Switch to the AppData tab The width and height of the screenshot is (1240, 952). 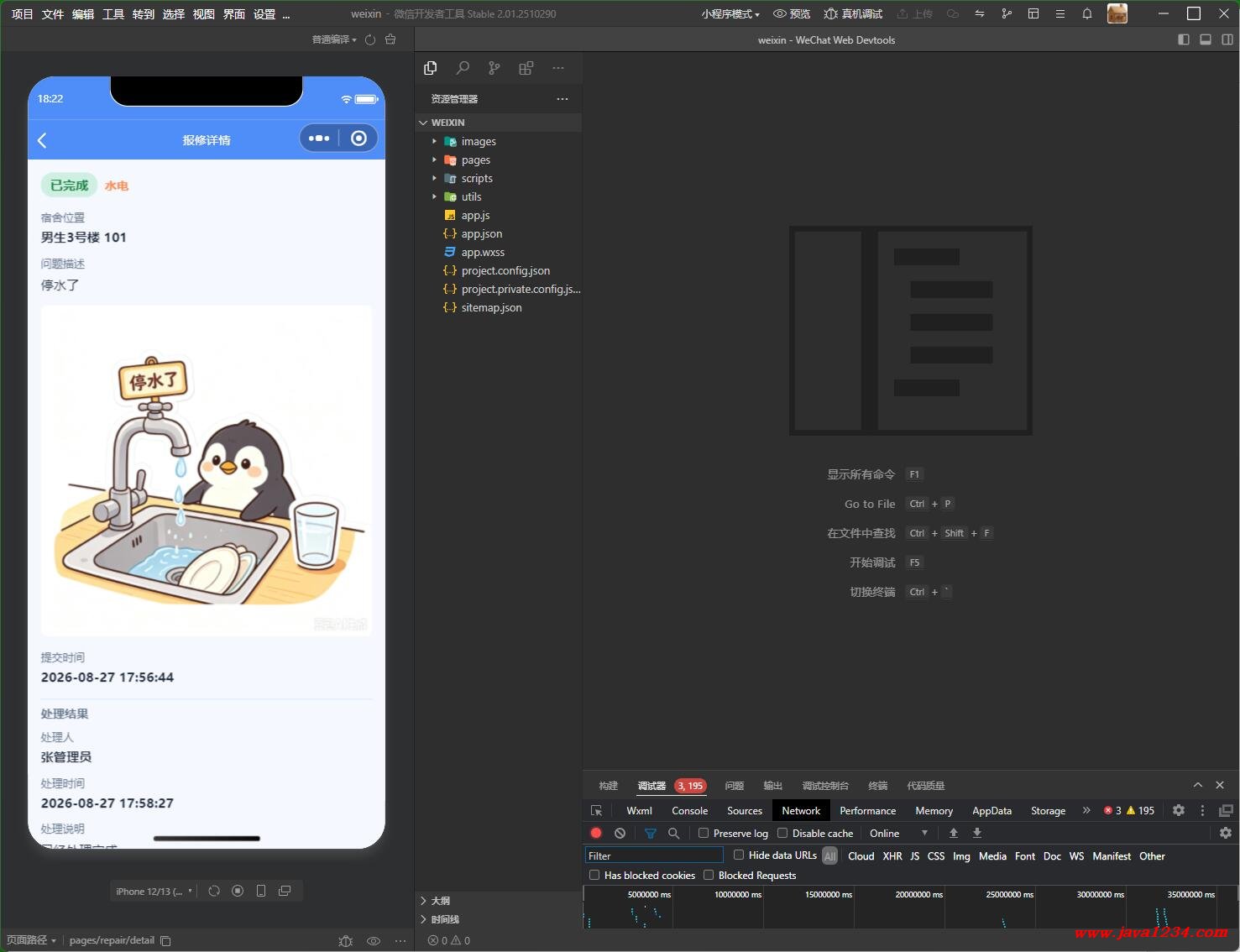coord(991,810)
